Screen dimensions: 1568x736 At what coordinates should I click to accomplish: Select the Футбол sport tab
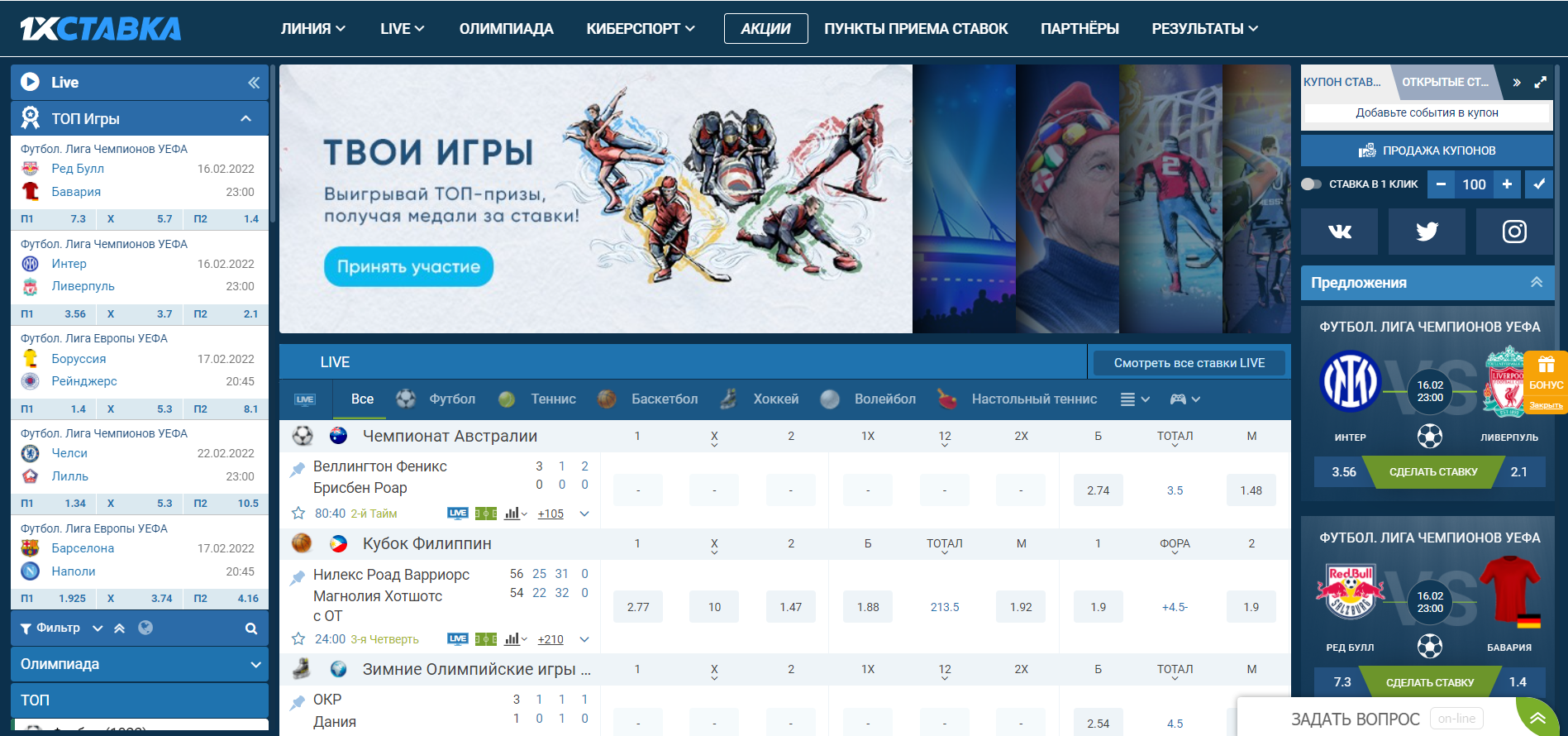436,399
